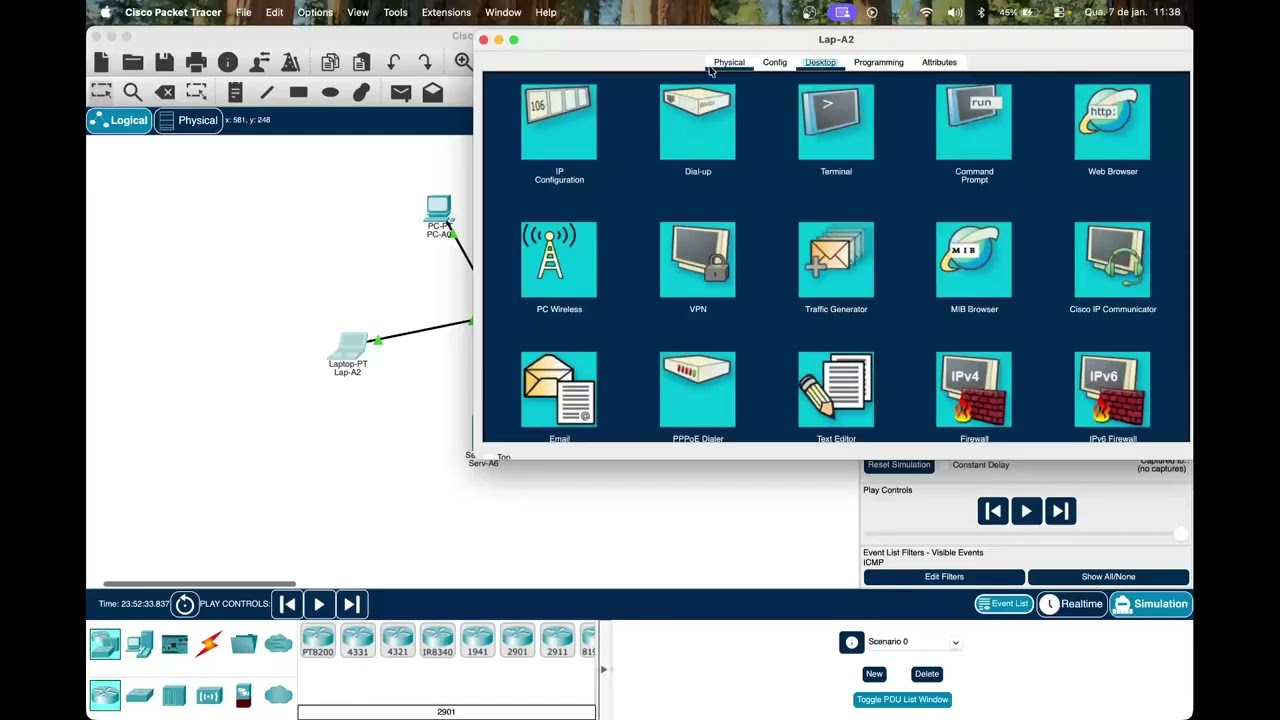The height and width of the screenshot is (720, 1280).
Task: Launch the Traffic Generator app
Action: click(836, 260)
